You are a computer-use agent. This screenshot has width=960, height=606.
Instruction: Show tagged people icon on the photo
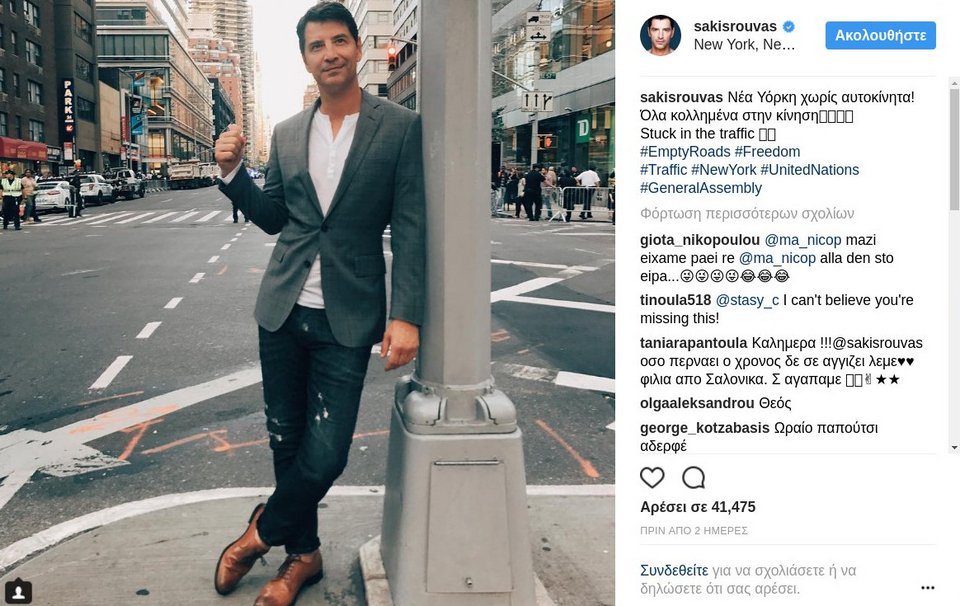[x=18, y=592]
